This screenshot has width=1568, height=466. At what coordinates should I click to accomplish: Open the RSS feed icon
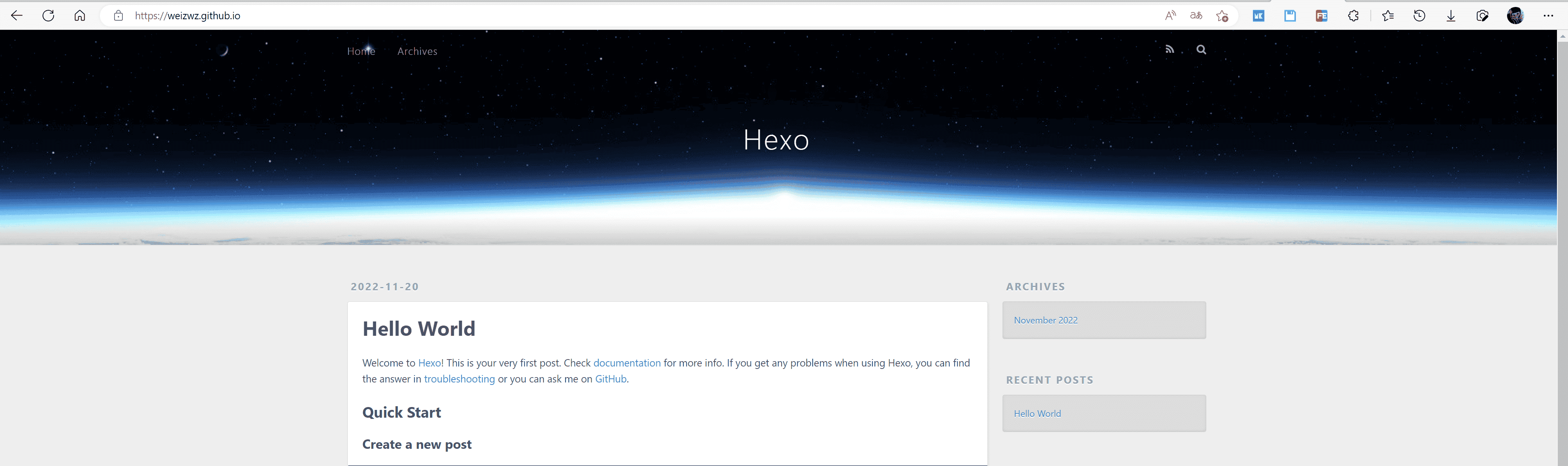[x=1169, y=49]
